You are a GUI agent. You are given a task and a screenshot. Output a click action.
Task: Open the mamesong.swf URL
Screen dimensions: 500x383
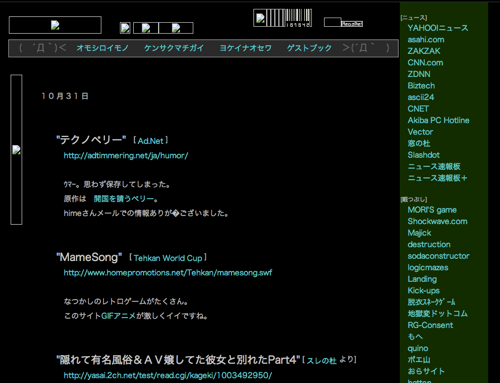coord(168,273)
